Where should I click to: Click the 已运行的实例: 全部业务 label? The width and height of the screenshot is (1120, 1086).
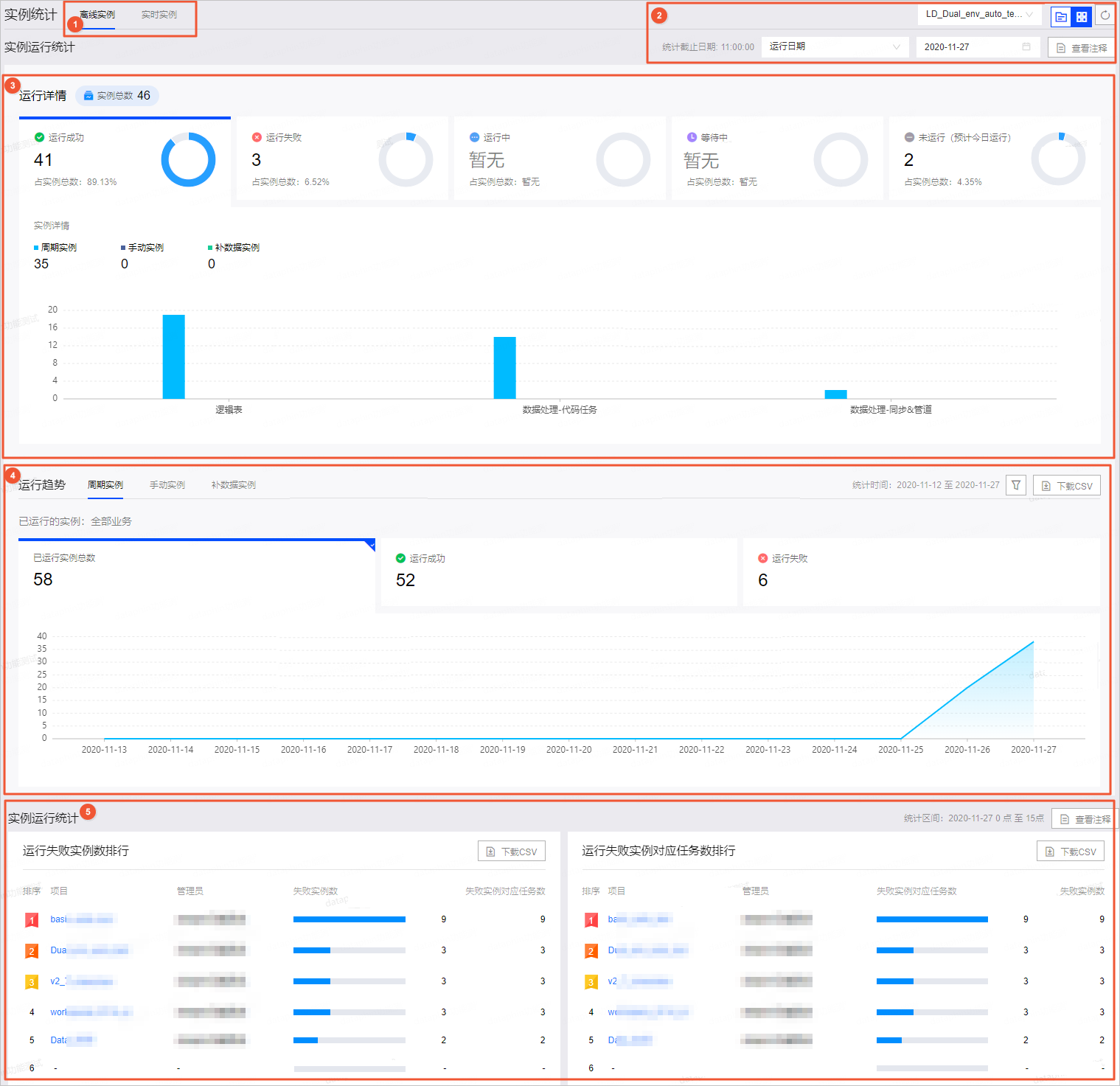tap(75, 521)
